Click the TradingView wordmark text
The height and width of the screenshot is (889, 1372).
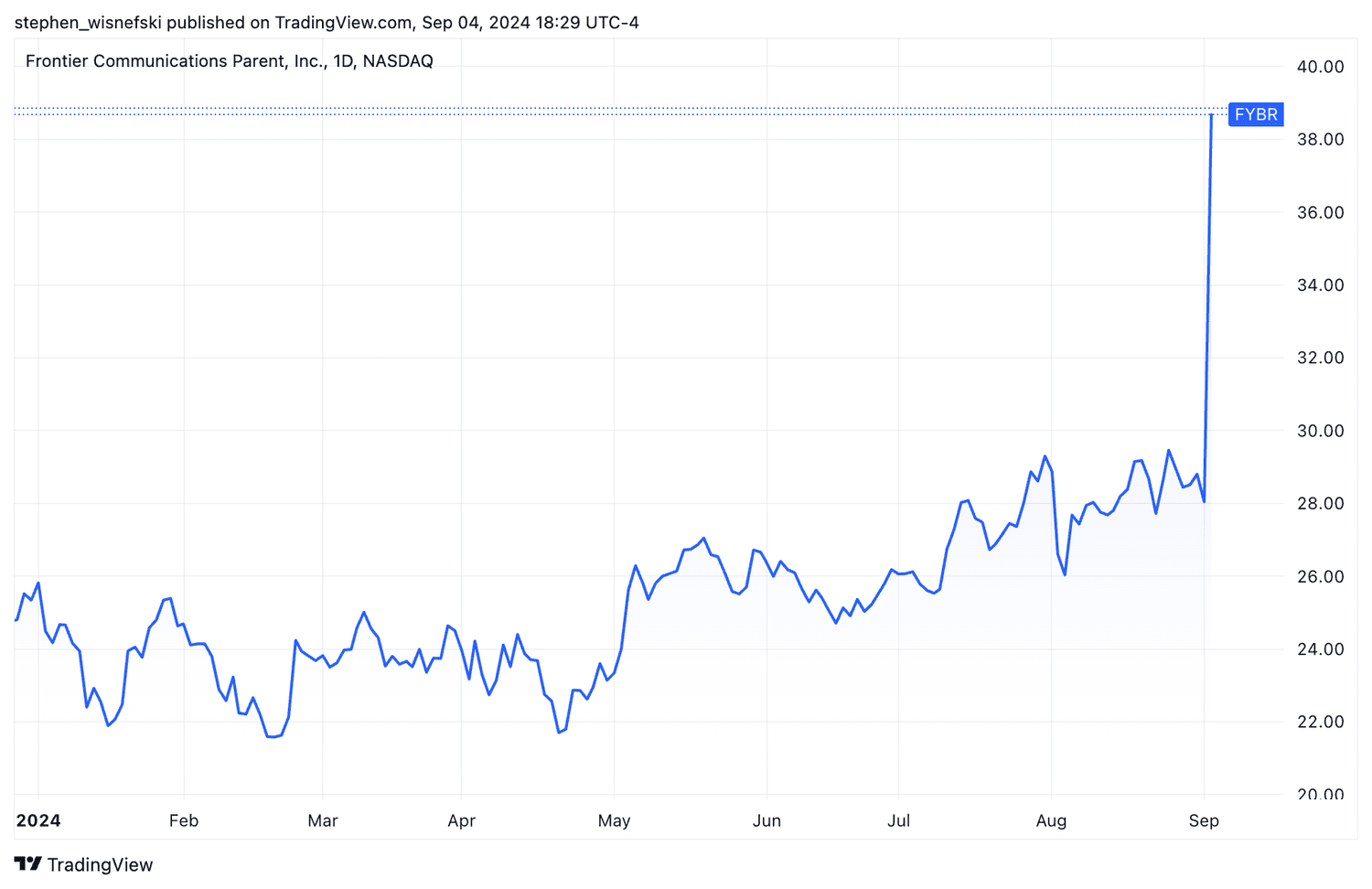tap(100, 864)
